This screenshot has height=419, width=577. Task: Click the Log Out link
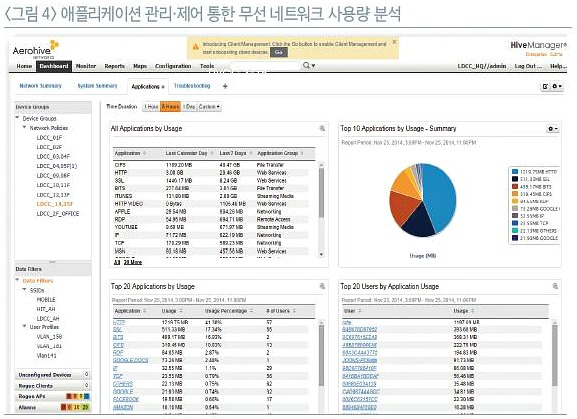[528, 66]
